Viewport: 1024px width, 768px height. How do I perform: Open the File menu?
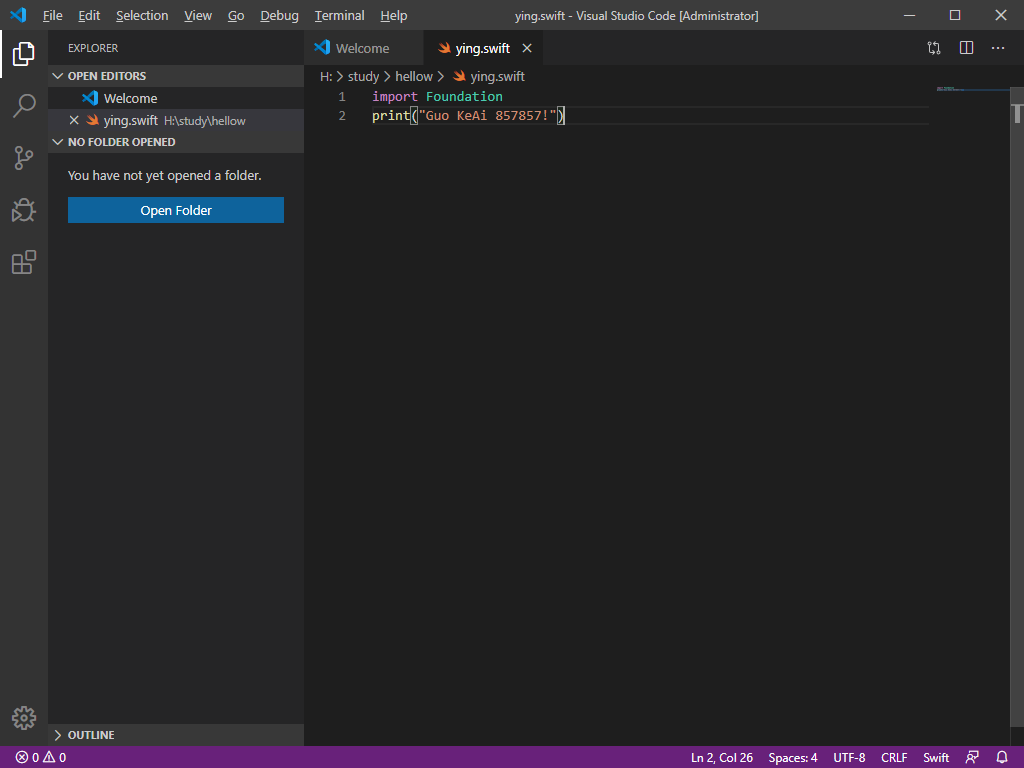[x=52, y=15]
